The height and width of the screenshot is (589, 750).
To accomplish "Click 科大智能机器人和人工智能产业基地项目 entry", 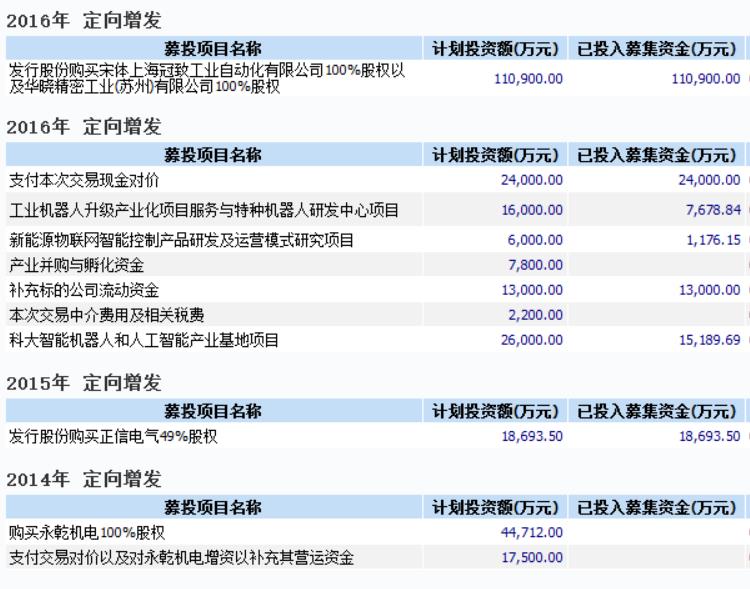I will [144, 340].
